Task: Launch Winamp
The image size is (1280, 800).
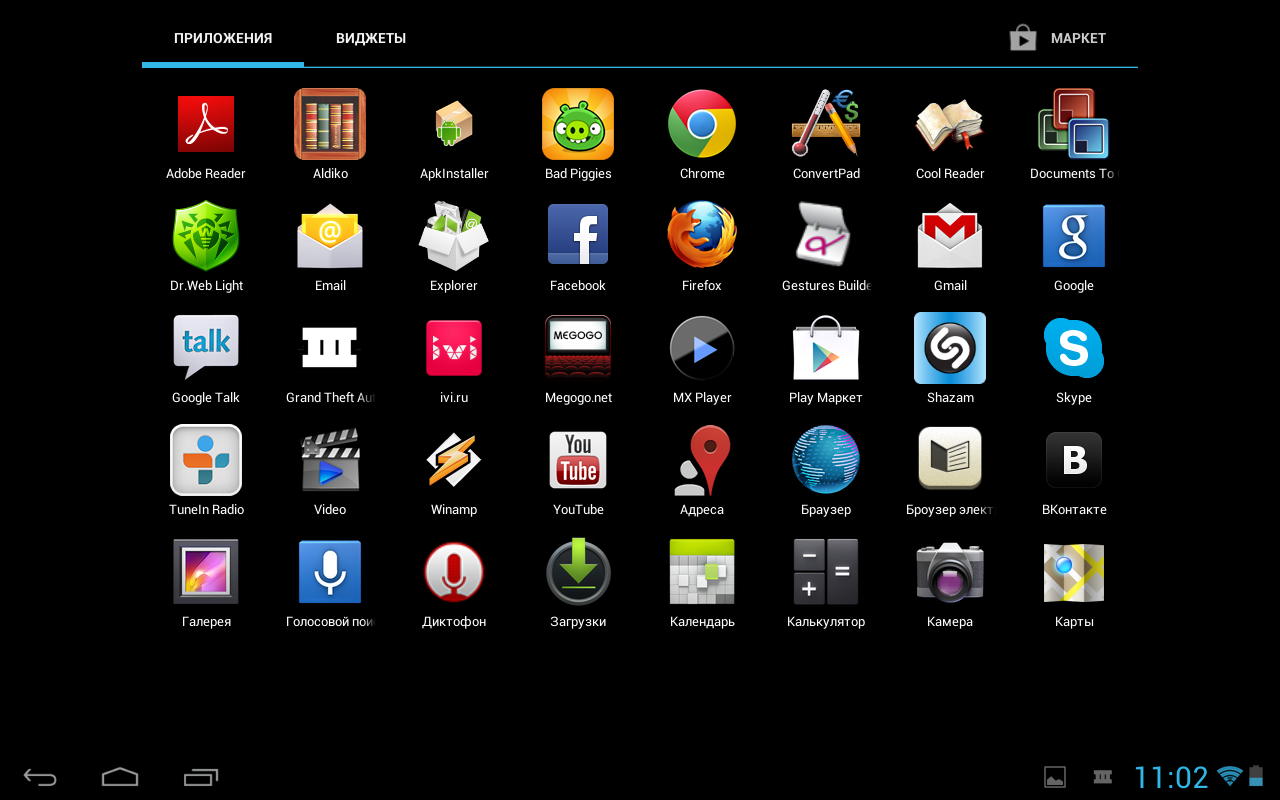Action: [x=454, y=460]
